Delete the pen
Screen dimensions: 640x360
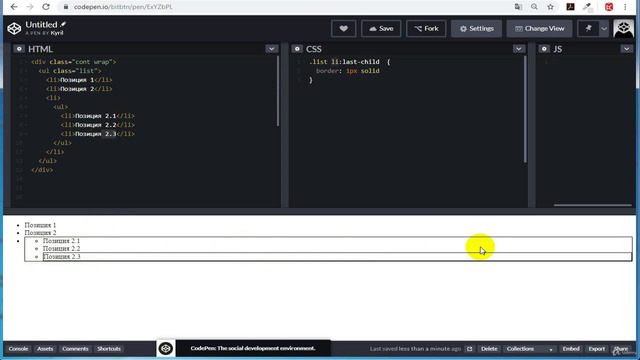pyautogui.click(x=489, y=349)
